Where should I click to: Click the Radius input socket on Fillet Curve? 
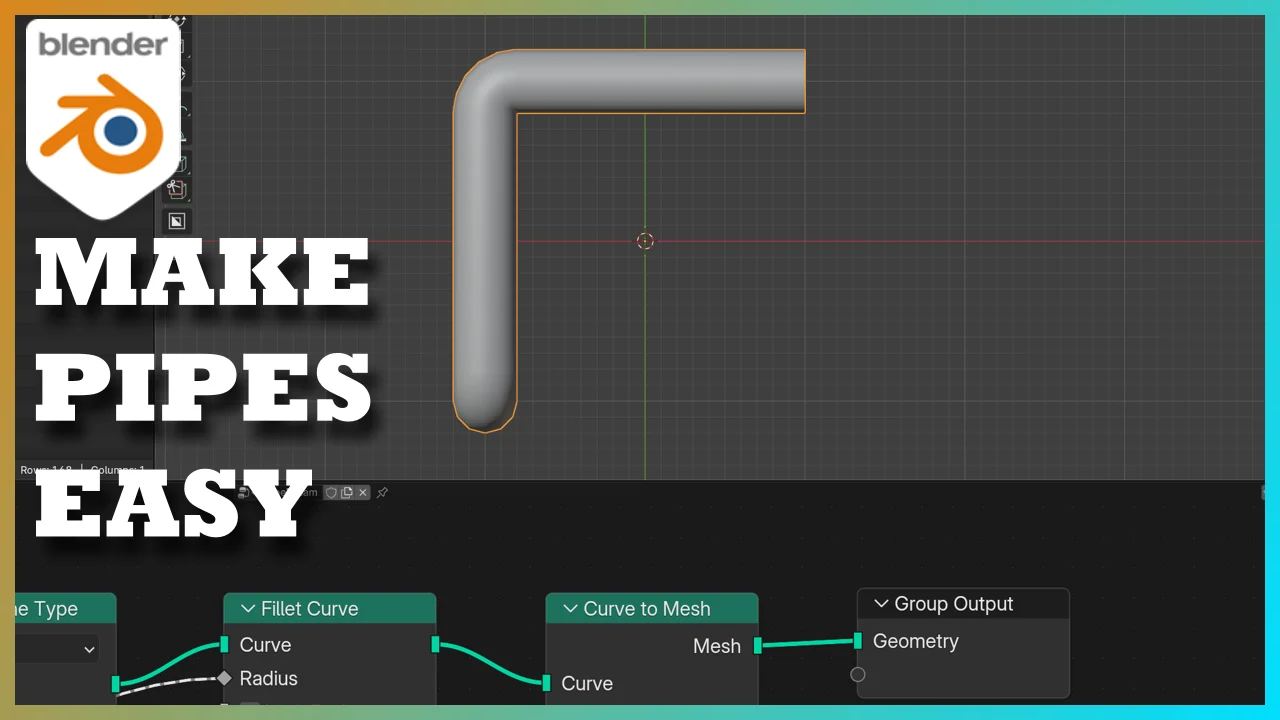224,679
